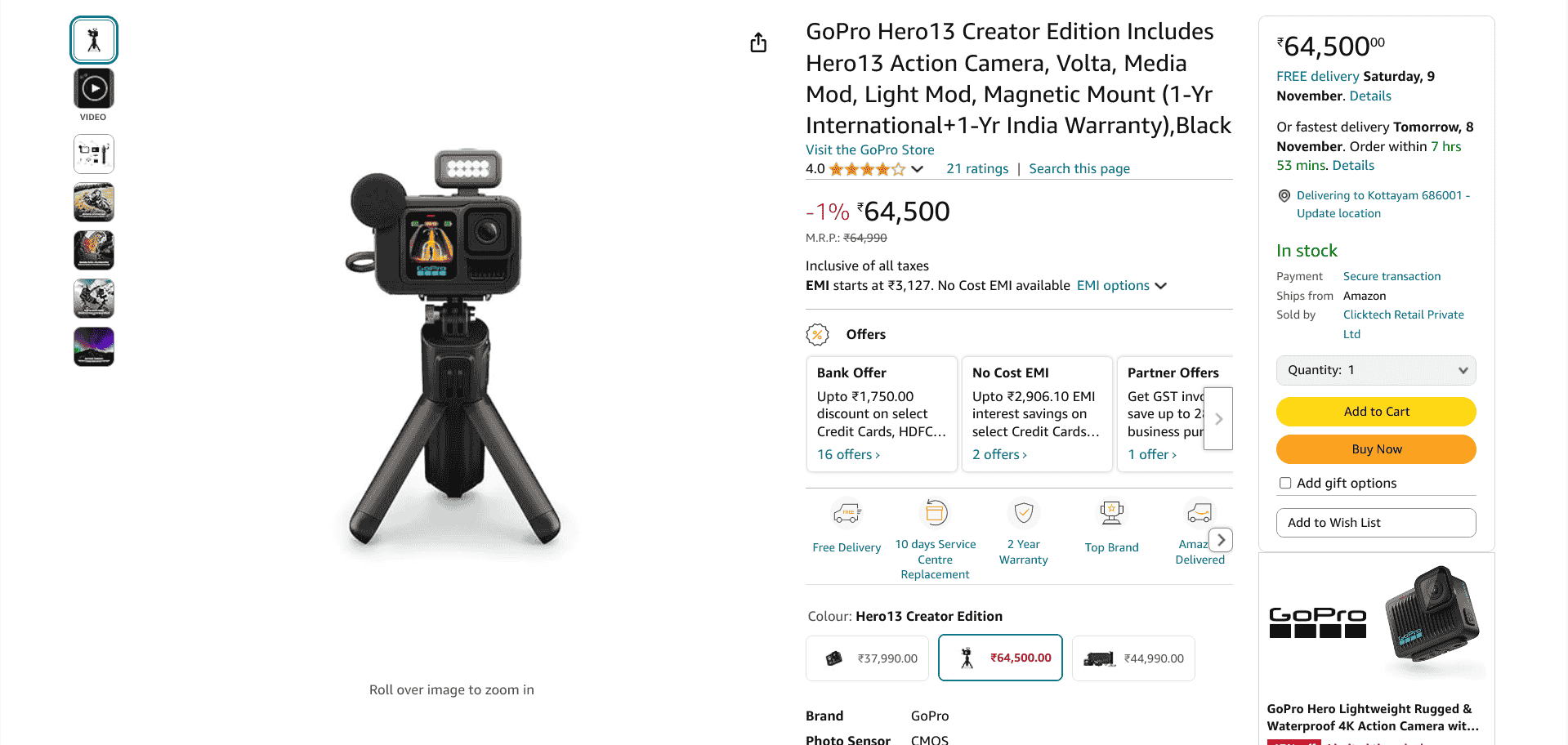
Task: Click the Top Brand trophy icon
Action: [x=1111, y=513]
